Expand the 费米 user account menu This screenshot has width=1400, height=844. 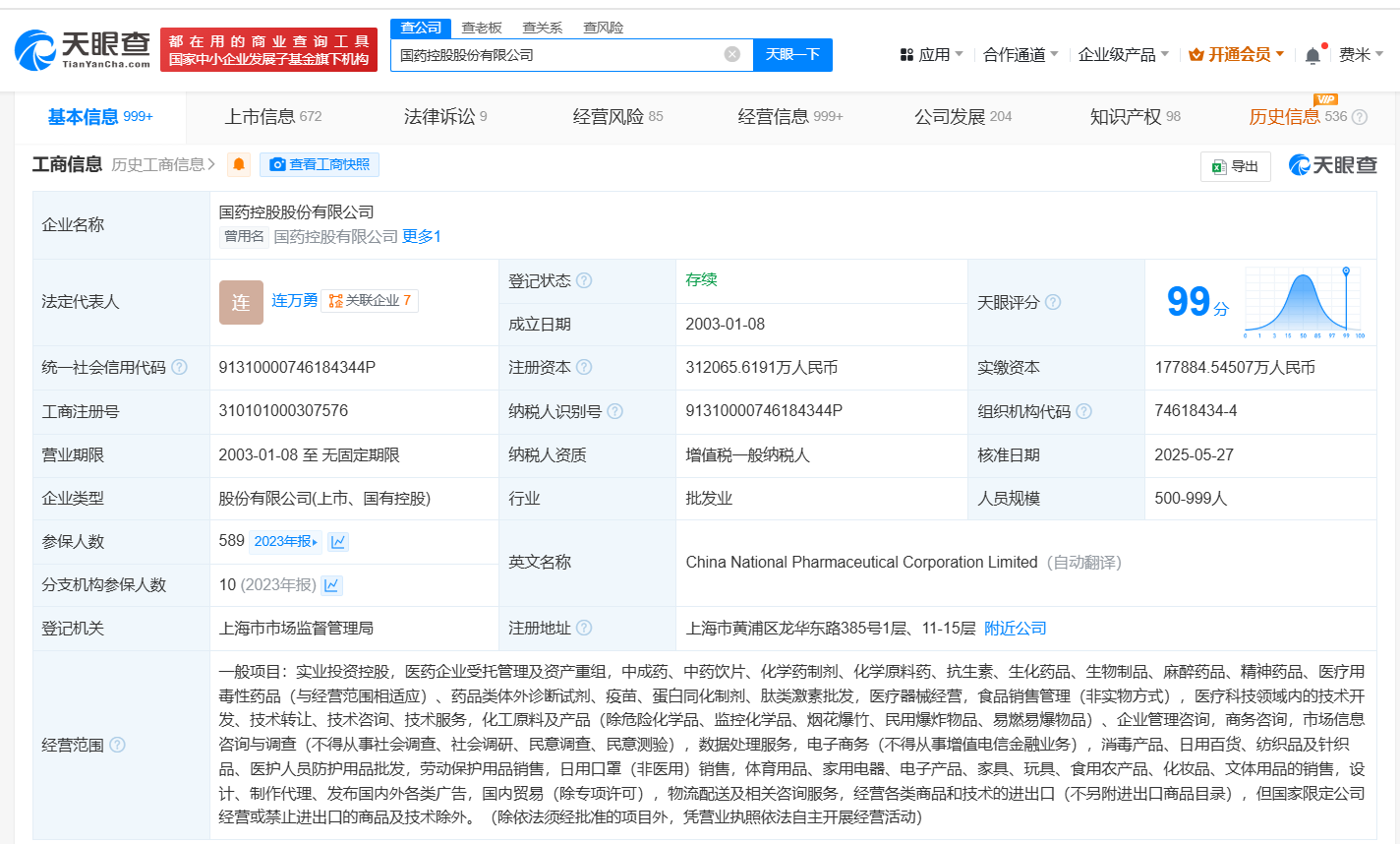coord(1361,55)
